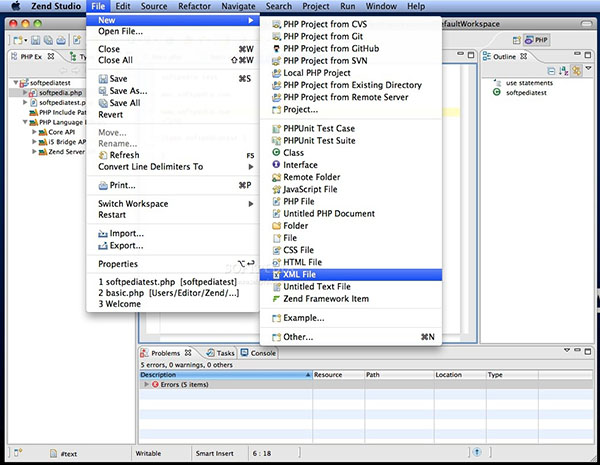This screenshot has width=600, height=465.
Task: Select PHP Project from GitHub
Action: point(351,49)
